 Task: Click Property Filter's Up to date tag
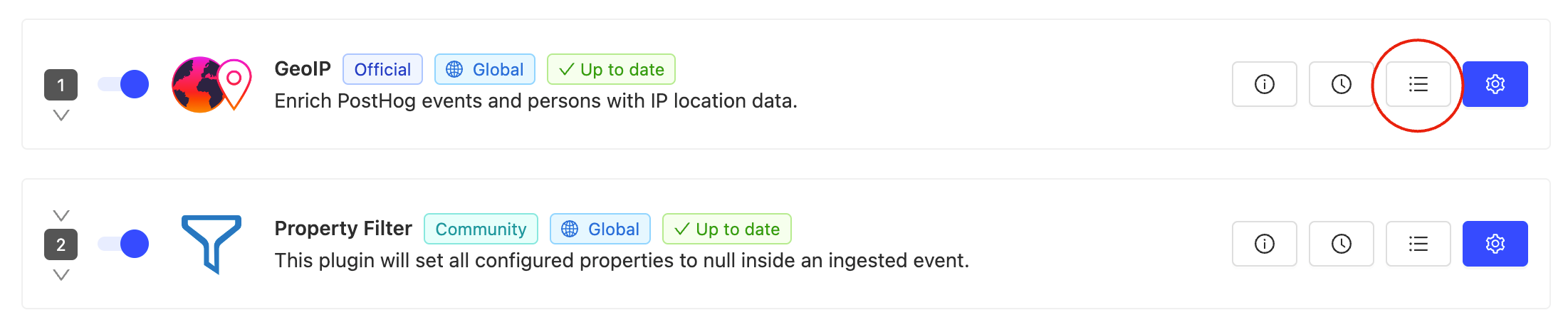pos(726,229)
